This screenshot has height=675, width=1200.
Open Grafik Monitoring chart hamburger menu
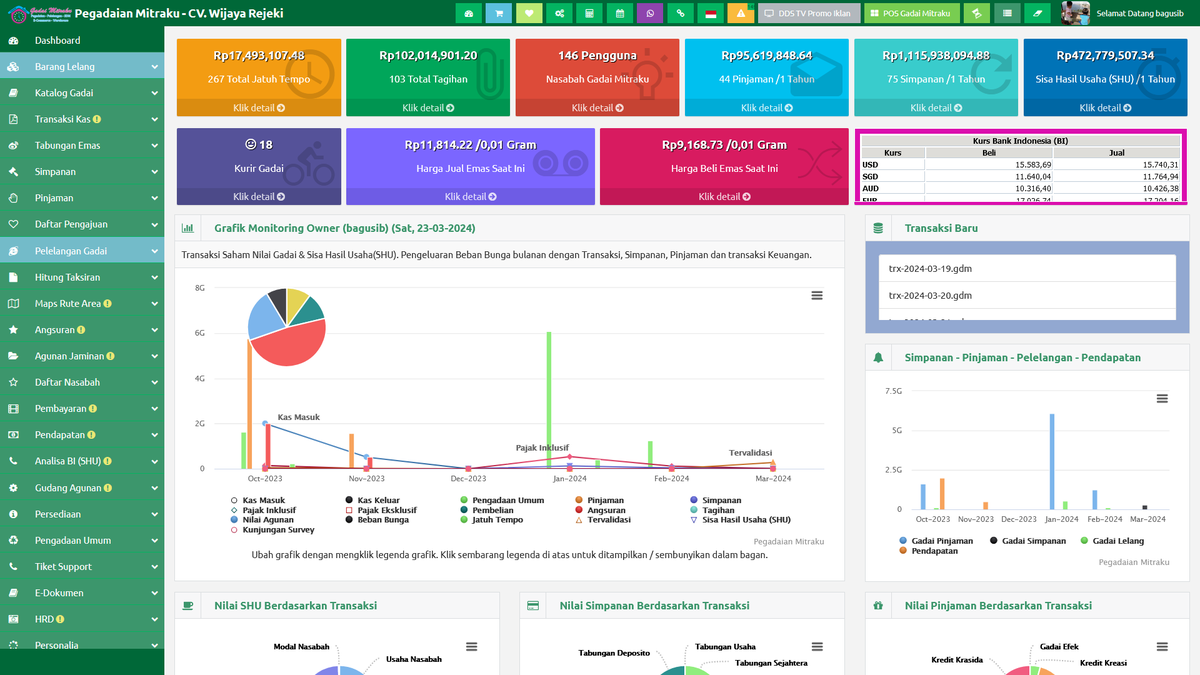(817, 295)
